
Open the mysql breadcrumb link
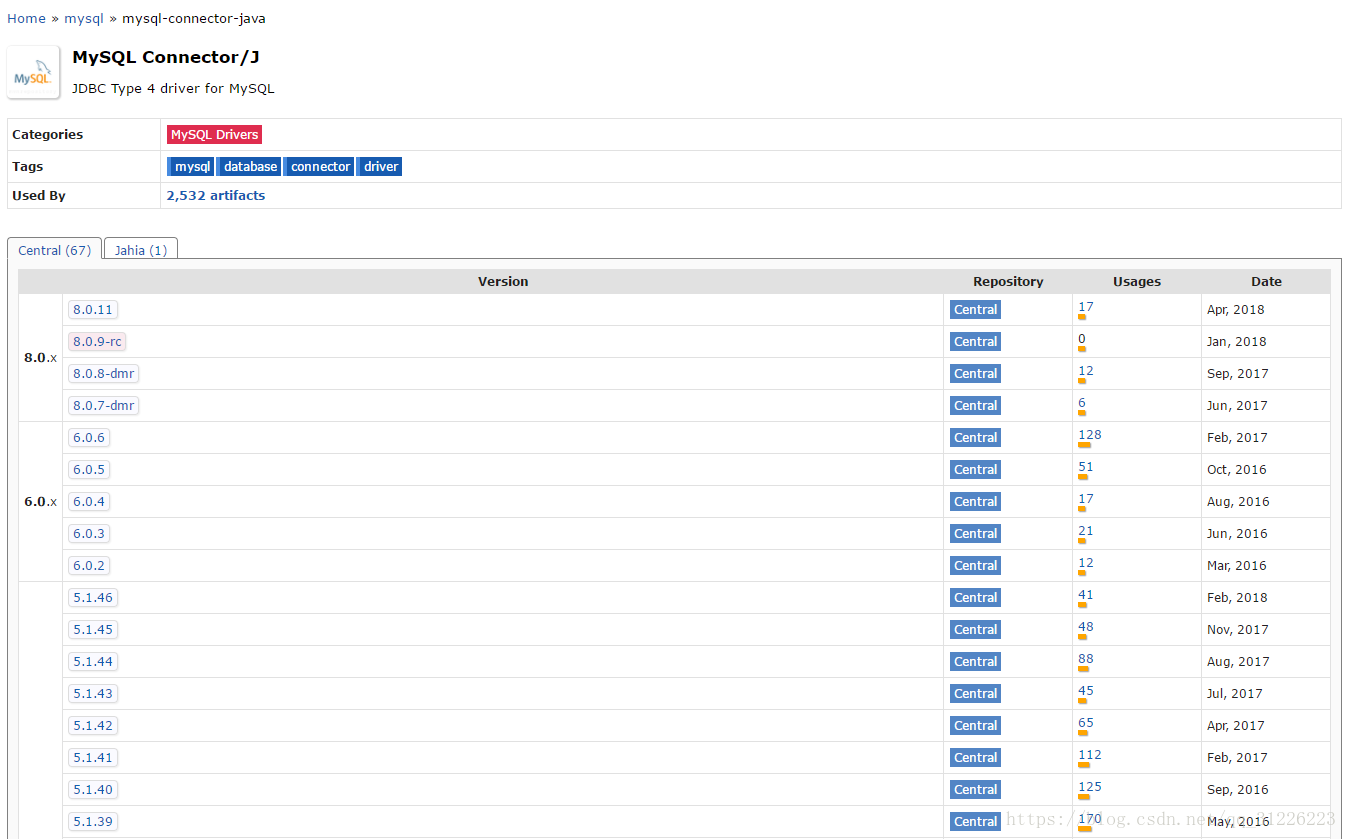click(x=84, y=18)
